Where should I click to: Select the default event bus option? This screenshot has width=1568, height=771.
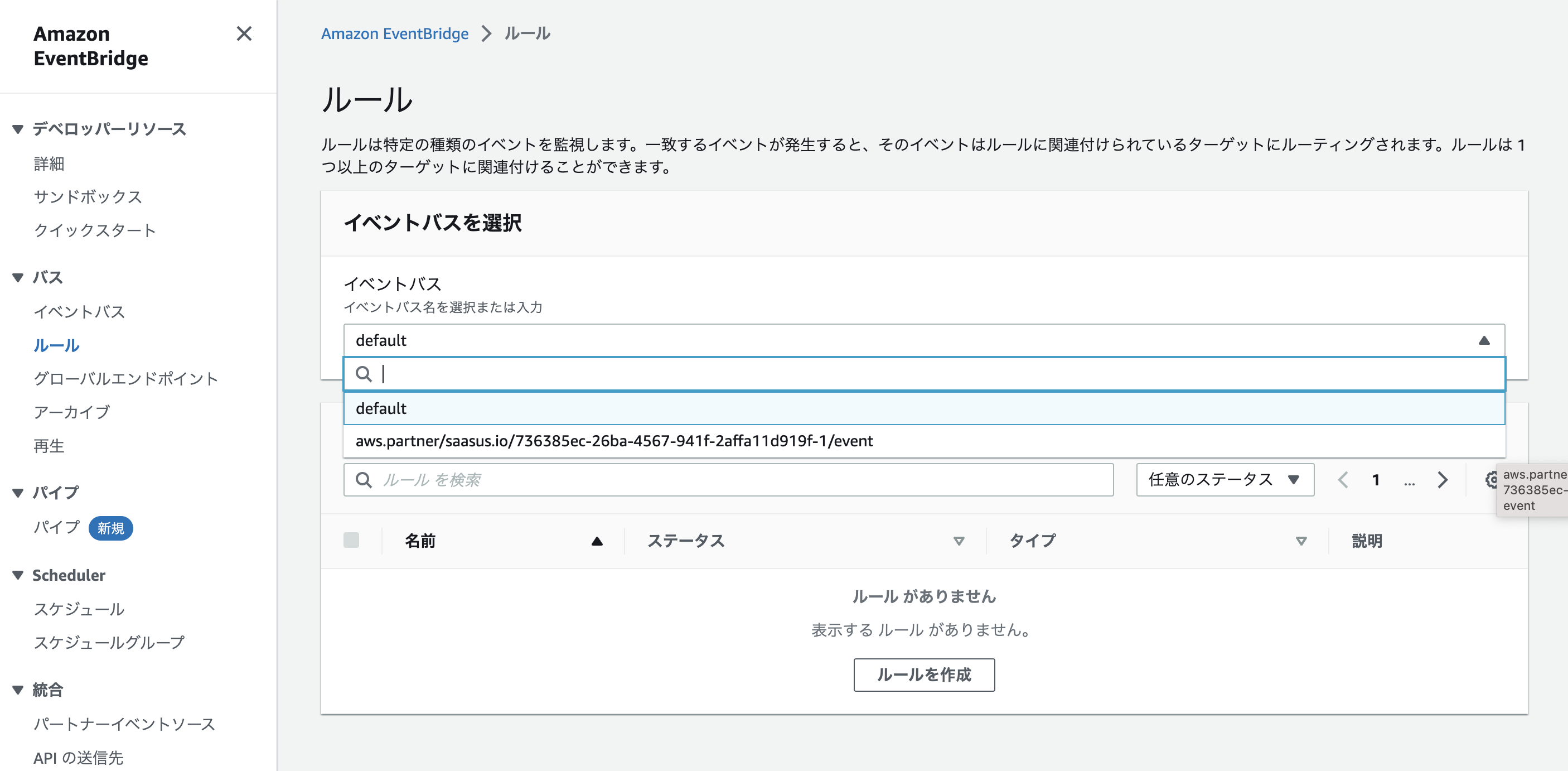point(924,408)
